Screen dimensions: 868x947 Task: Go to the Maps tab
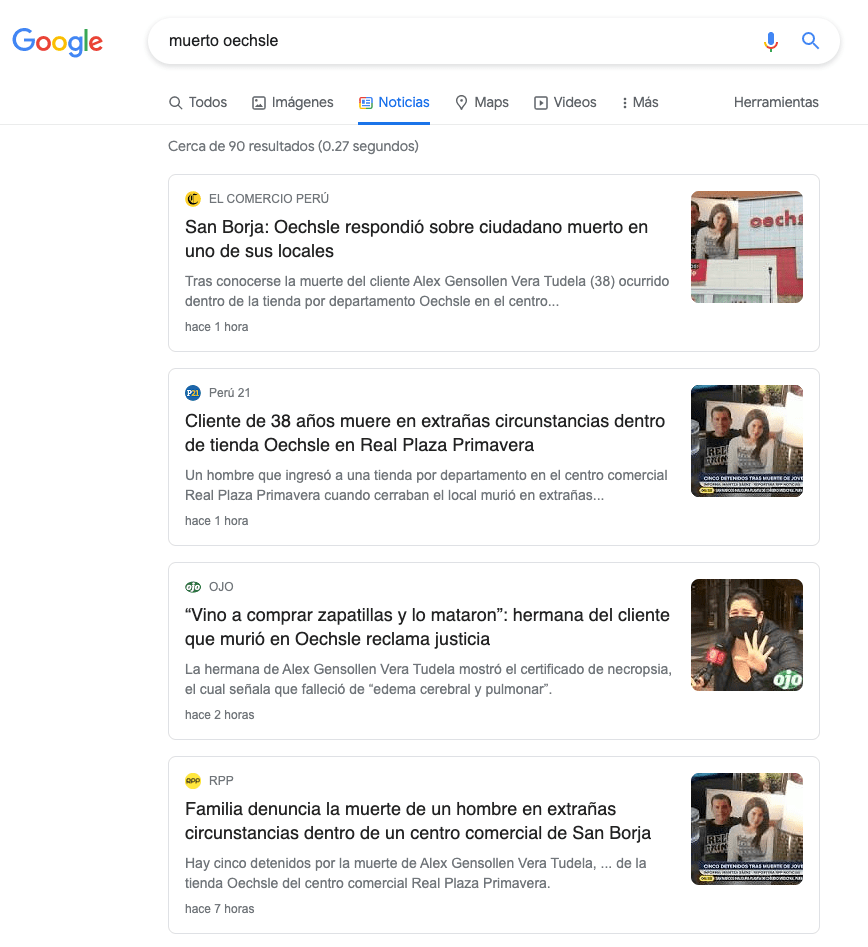pyautogui.click(x=481, y=102)
